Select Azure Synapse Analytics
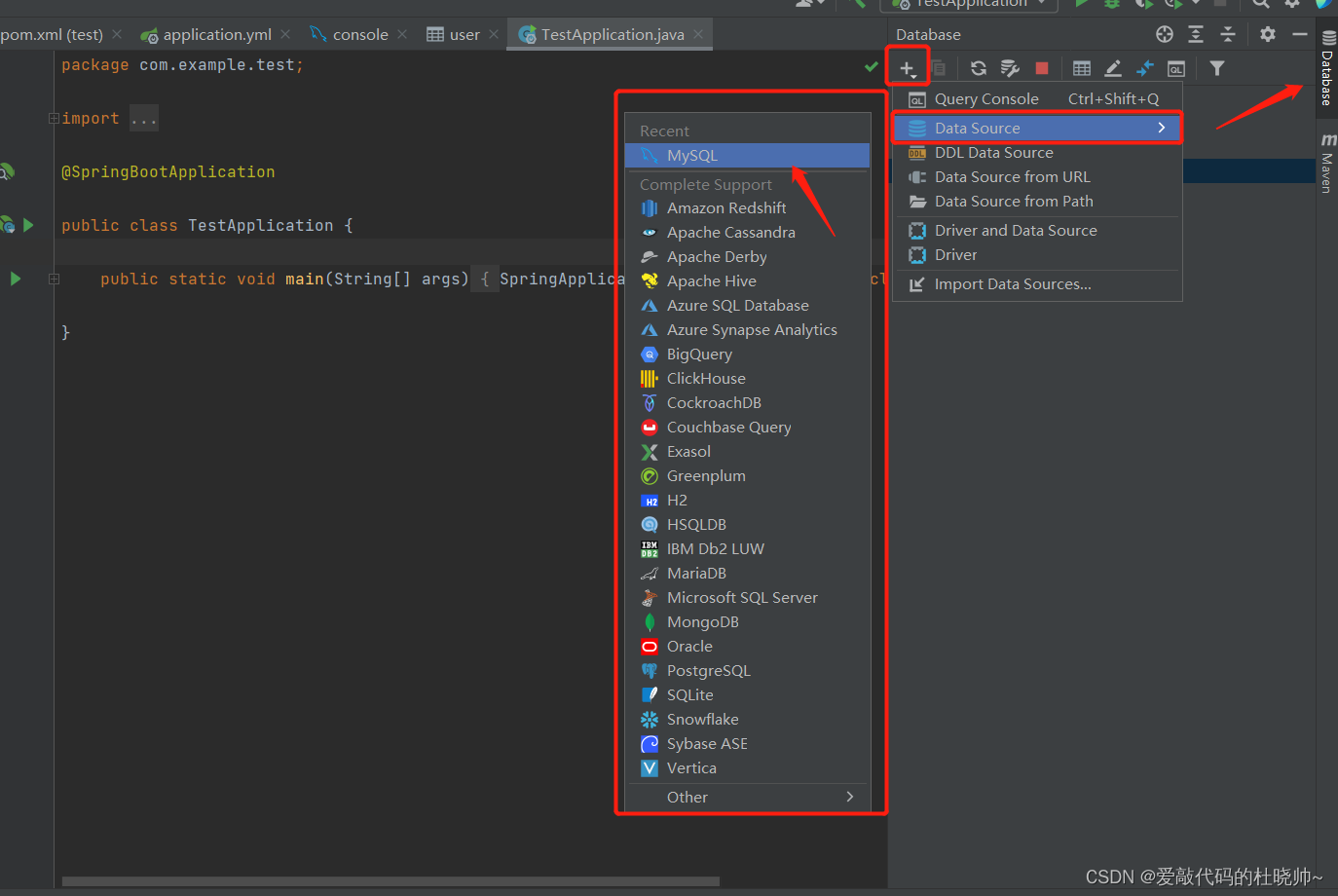This screenshot has width=1338, height=896. point(747,330)
